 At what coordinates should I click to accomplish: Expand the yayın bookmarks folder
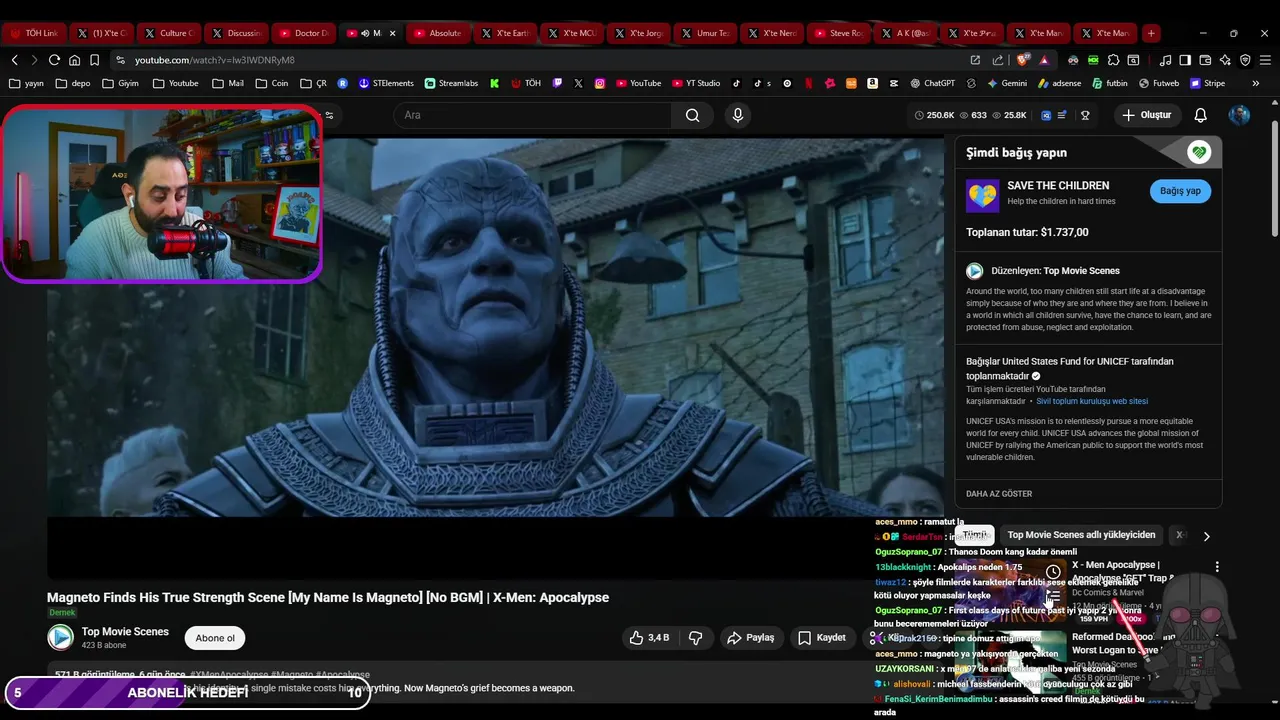point(27,83)
